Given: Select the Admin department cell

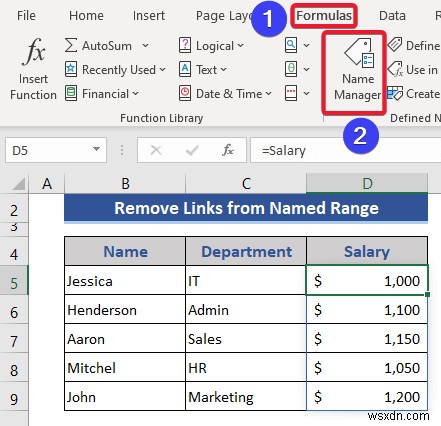Looking at the screenshot, I should pyautogui.click(x=246, y=309).
